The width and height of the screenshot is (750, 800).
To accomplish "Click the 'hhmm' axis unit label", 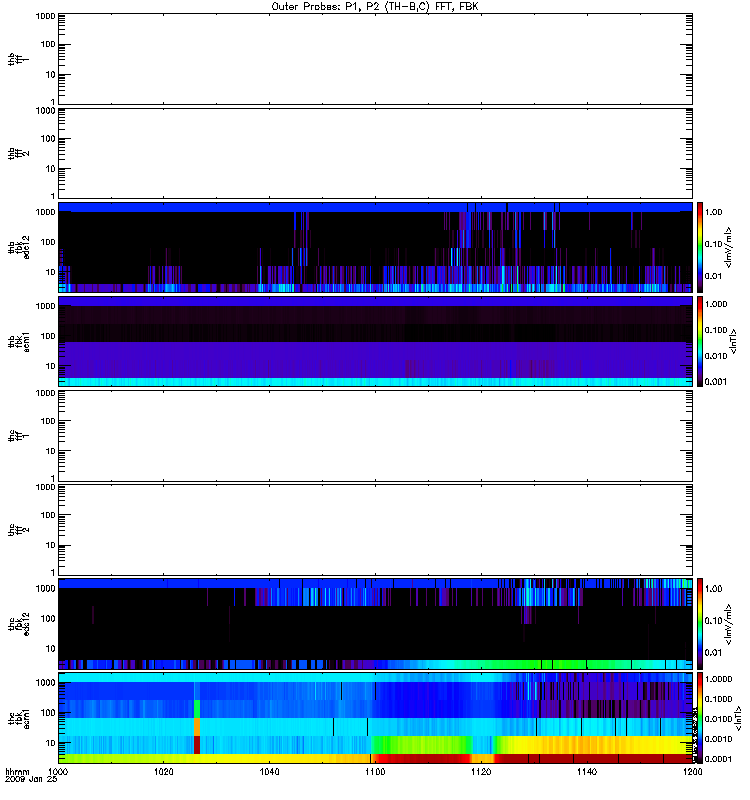I will [x=17, y=771].
